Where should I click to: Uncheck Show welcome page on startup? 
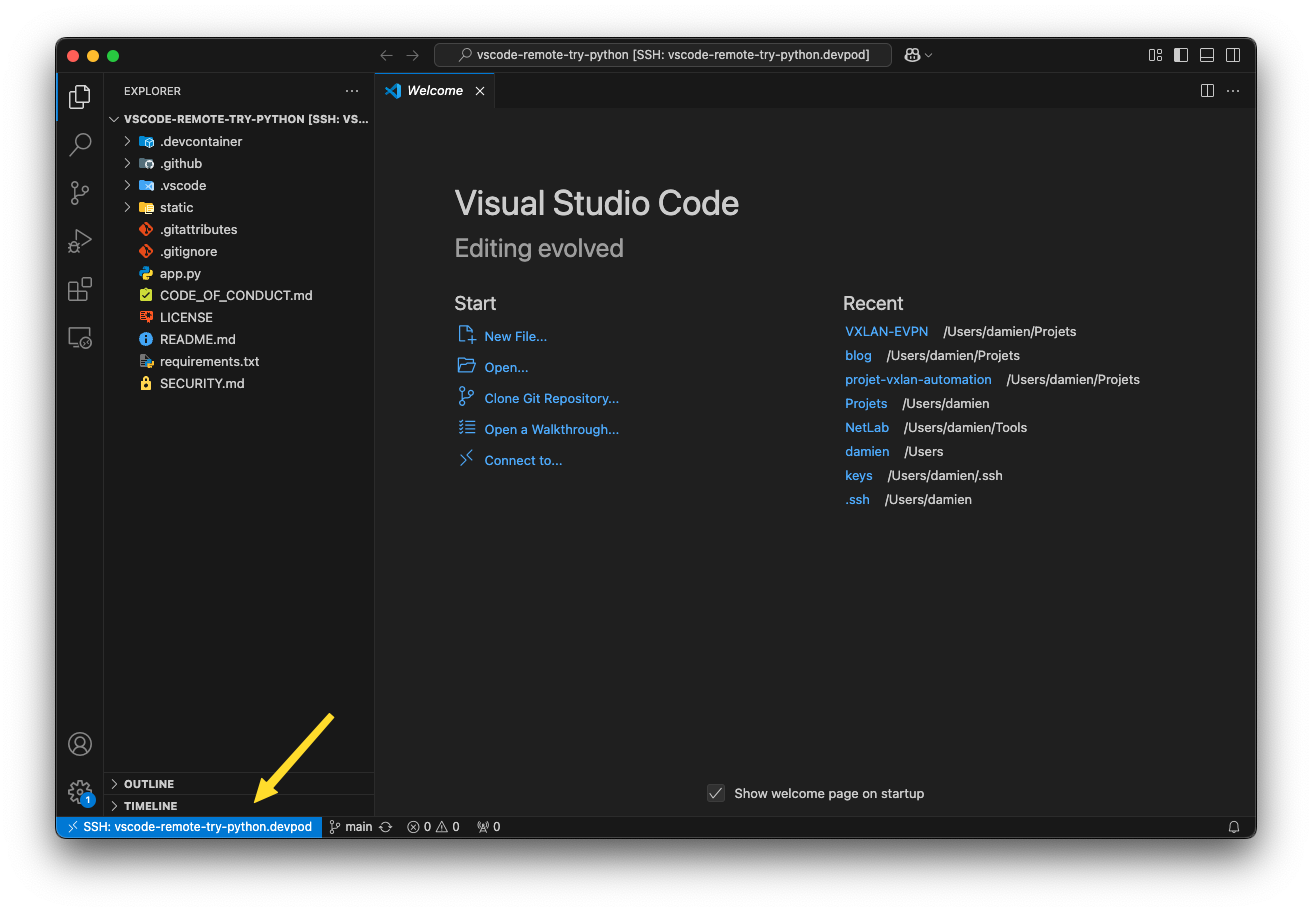click(x=716, y=793)
